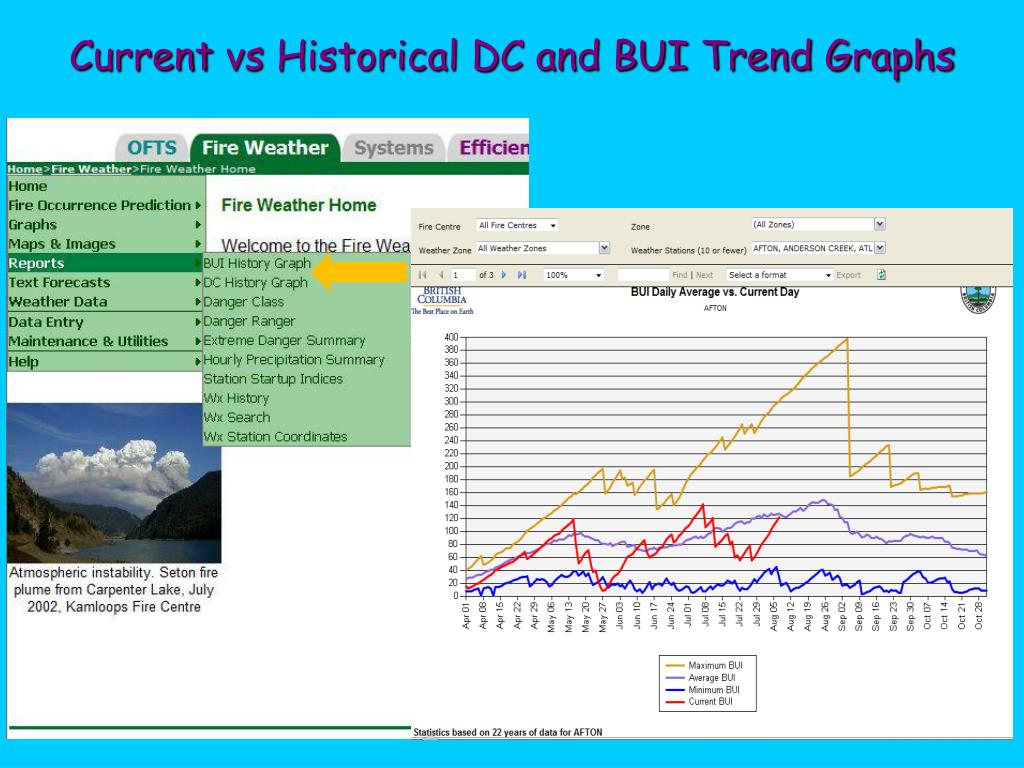Switch to the Fire Weather tab

(x=265, y=148)
